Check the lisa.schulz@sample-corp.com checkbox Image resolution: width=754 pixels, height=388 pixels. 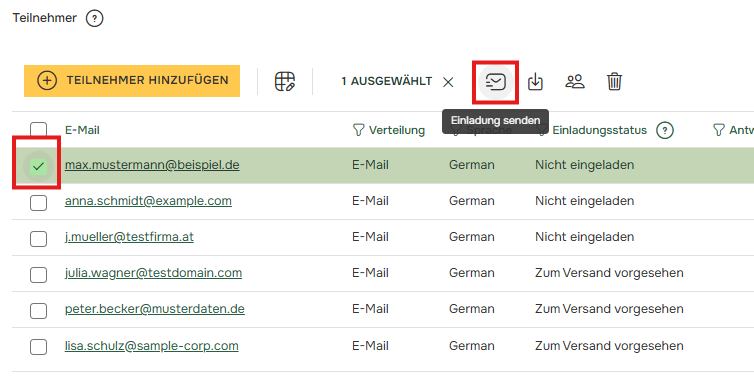point(38,347)
